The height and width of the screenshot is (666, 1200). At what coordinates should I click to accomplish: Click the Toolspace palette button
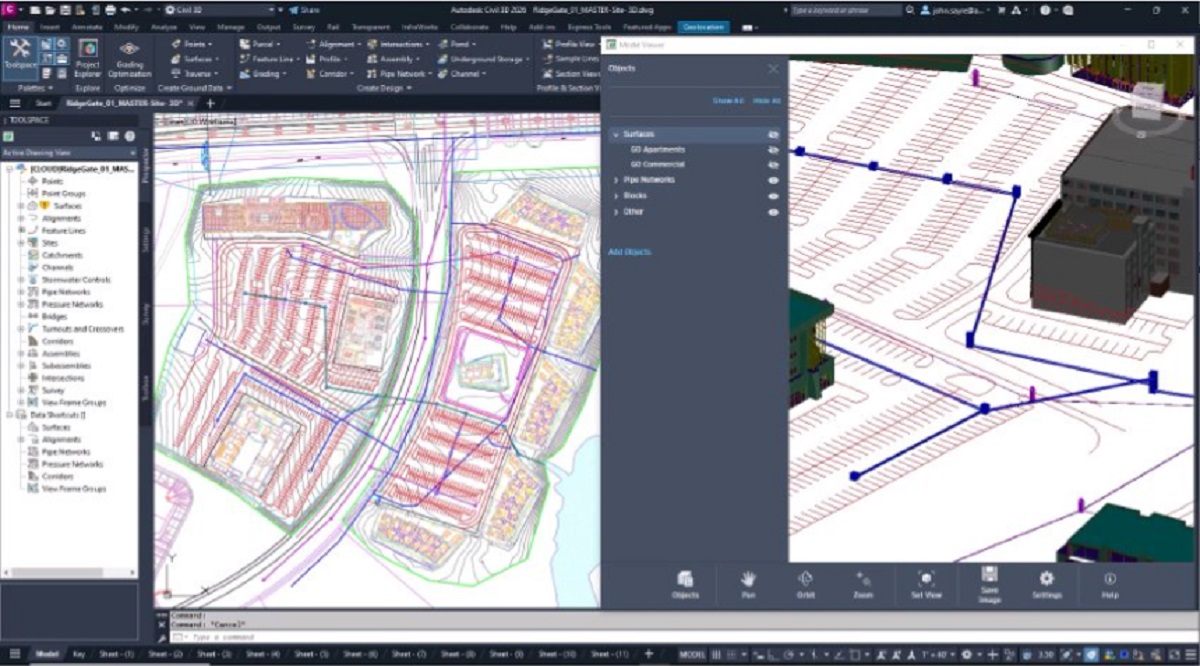19,54
